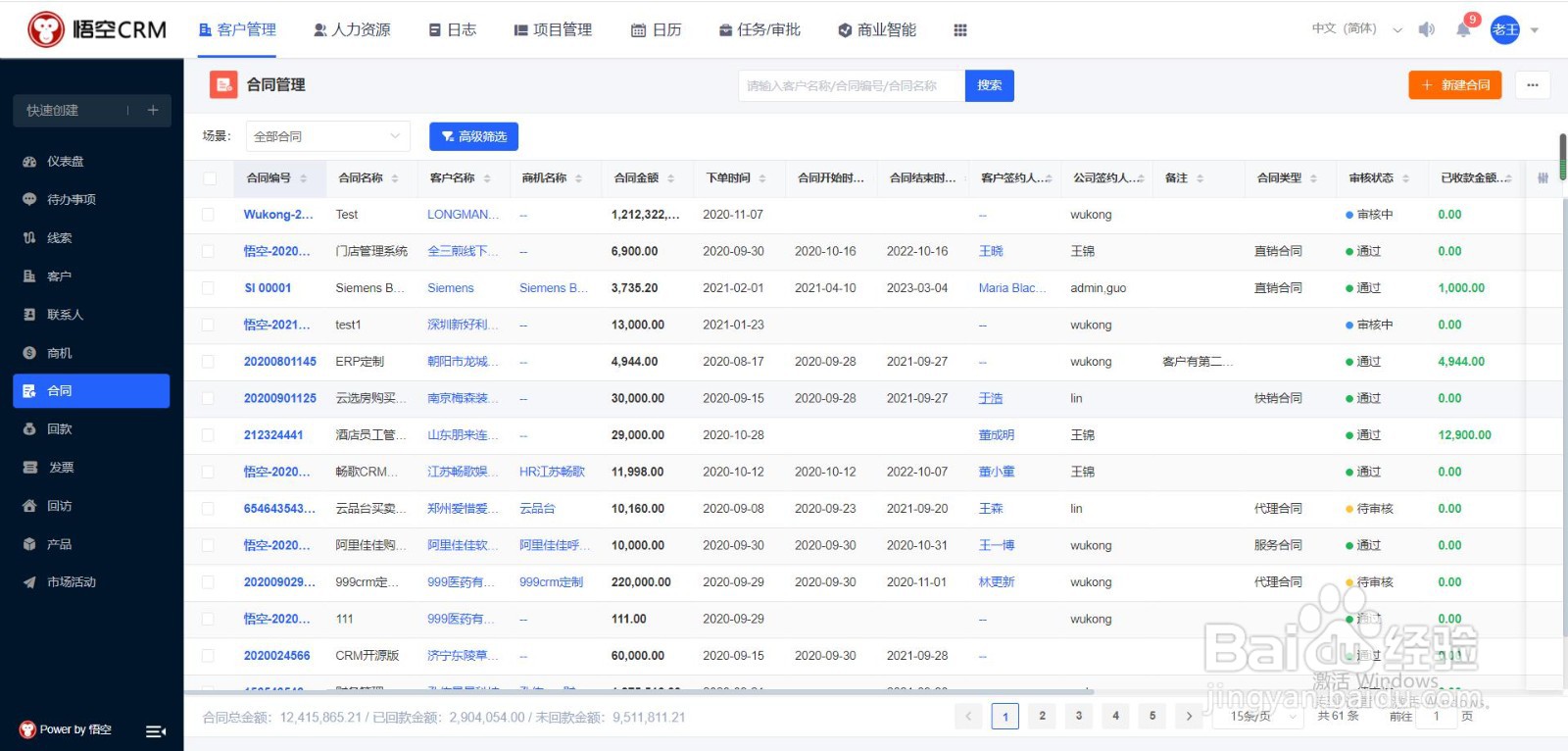The image size is (1568, 751).
Task: Sort by the 合同金额 column header
Action: 643,178
